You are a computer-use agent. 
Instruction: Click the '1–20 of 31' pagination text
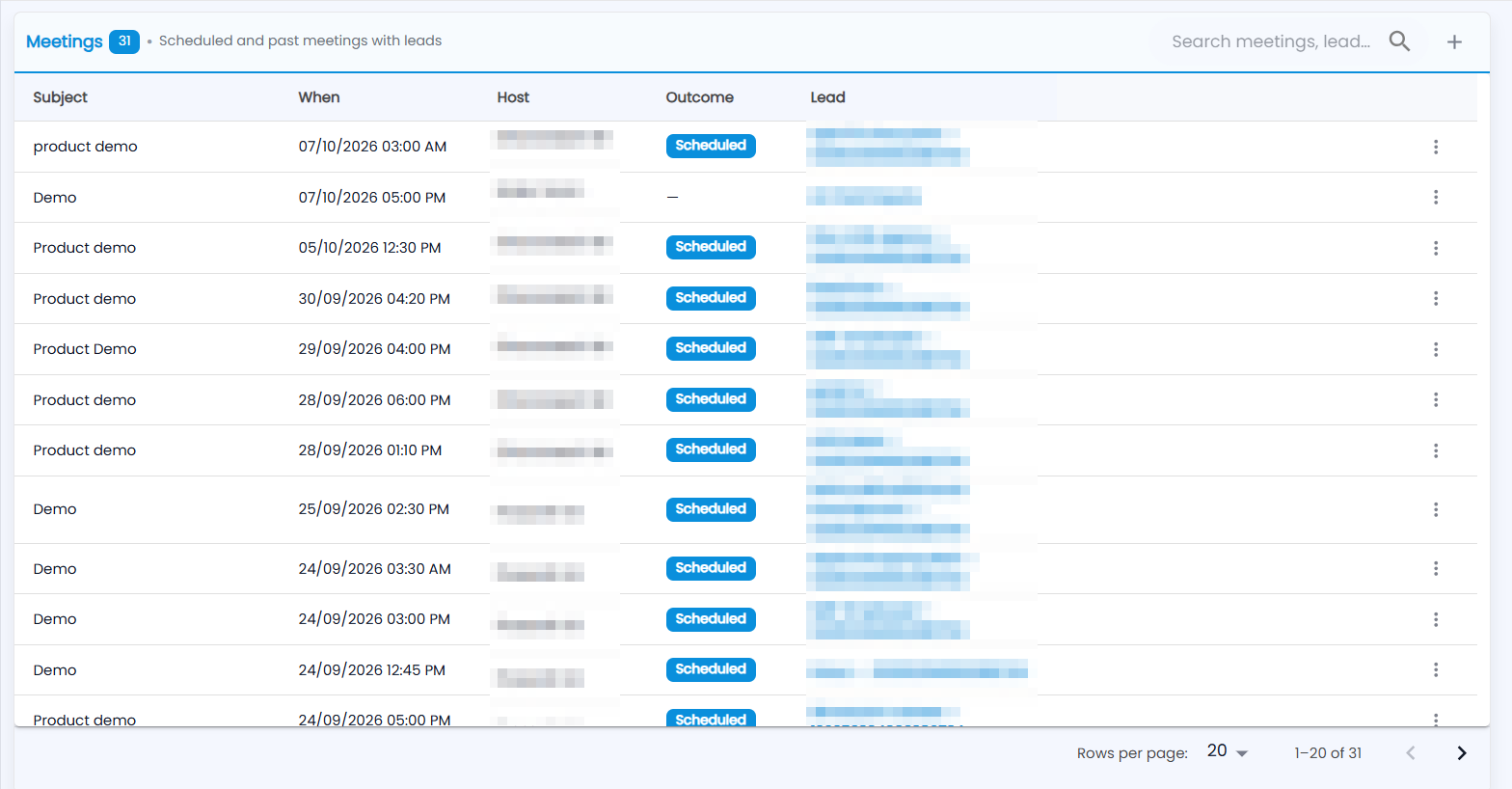point(1328,753)
